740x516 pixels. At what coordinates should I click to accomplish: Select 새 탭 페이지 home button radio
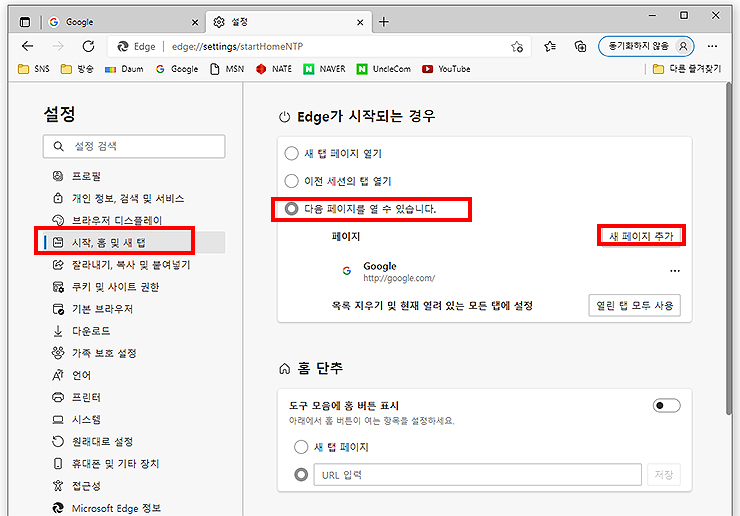301,447
